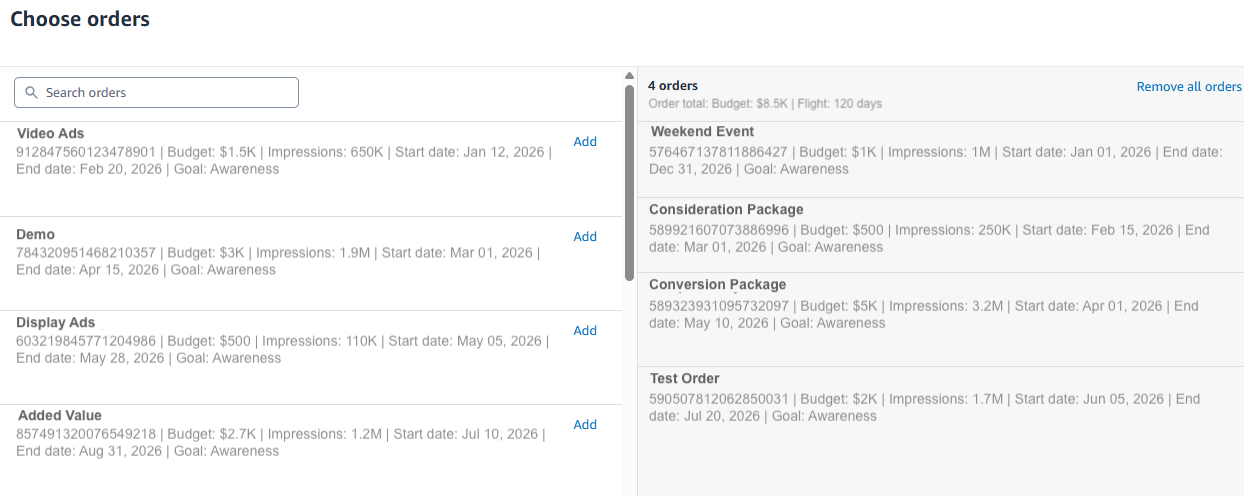Select the Test Order entry
Screen dimensions: 1244x496
[x=684, y=379]
